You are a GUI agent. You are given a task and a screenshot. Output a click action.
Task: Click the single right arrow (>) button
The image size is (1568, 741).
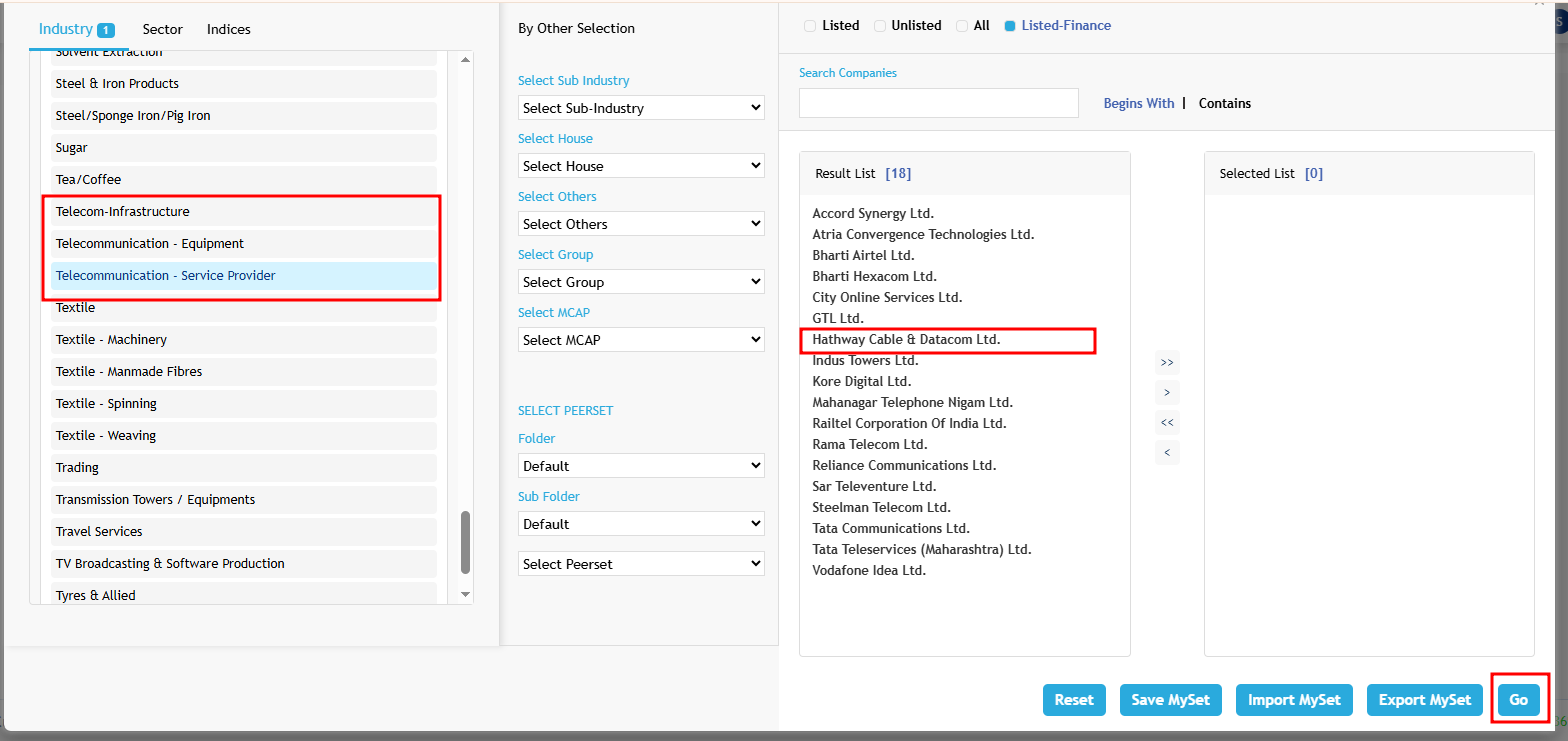pos(1166,392)
